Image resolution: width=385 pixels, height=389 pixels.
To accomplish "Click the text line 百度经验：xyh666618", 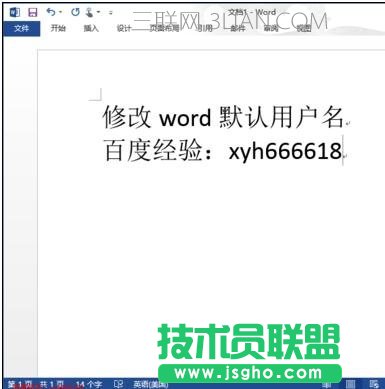I will click(x=223, y=151).
